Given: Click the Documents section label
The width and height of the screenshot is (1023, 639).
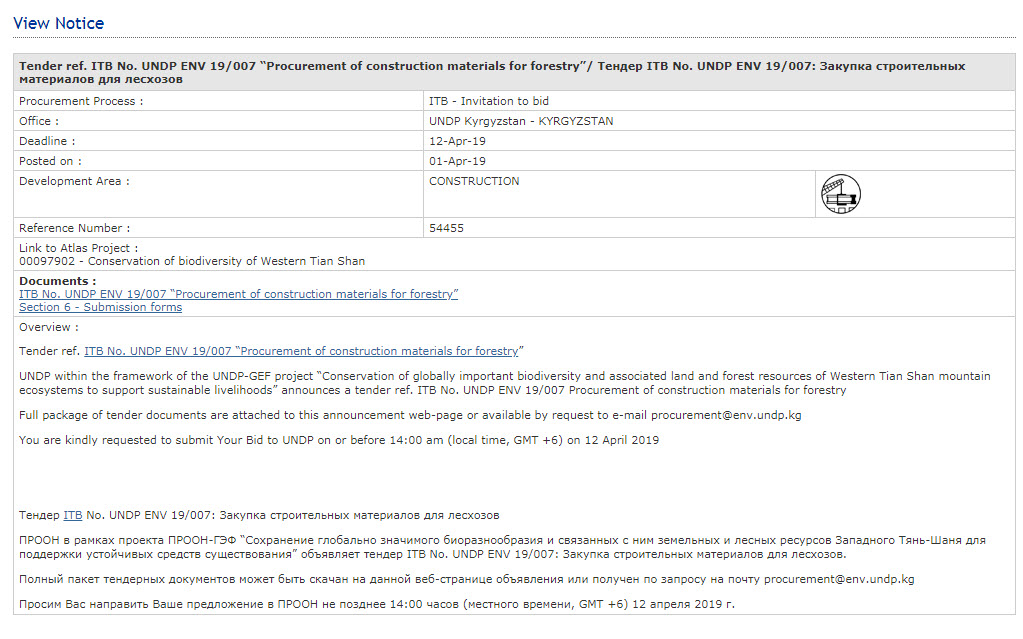Looking at the screenshot, I should tap(57, 281).
